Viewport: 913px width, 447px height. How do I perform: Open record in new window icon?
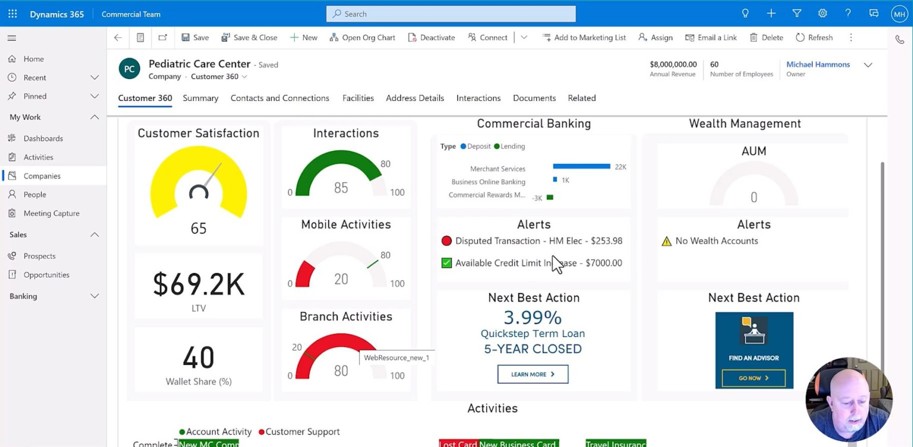pyautogui.click(x=162, y=37)
